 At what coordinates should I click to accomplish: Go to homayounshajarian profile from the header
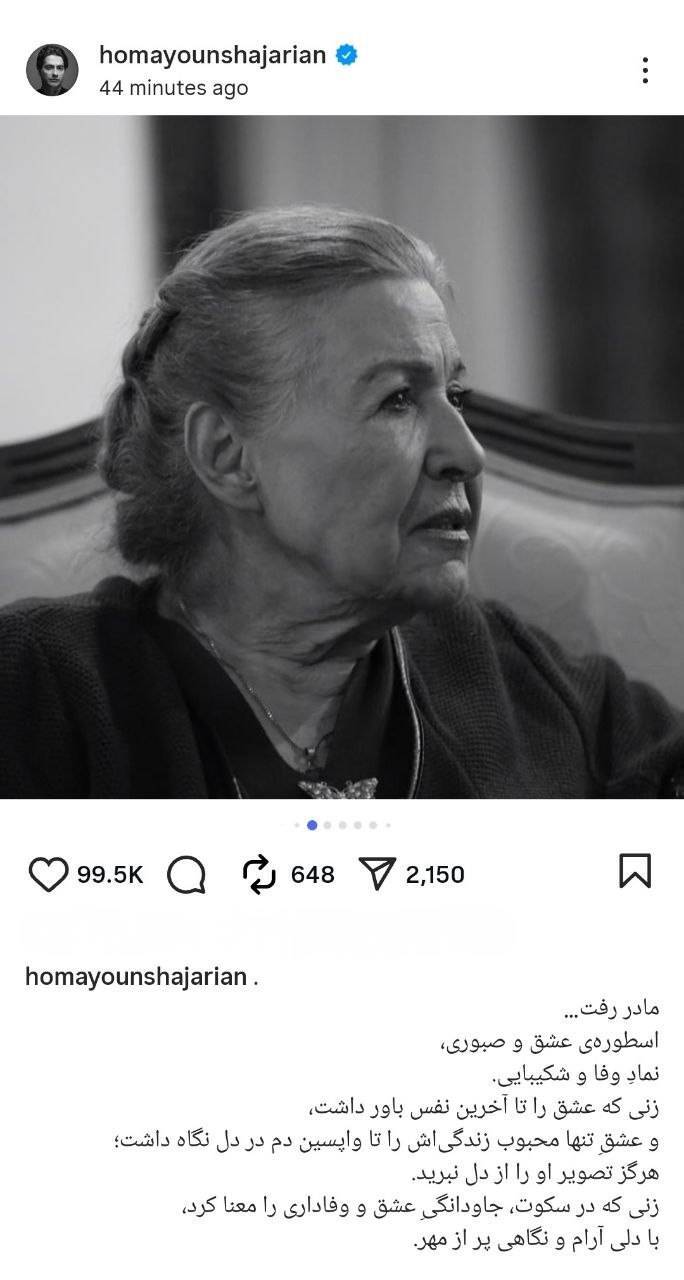click(213, 56)
